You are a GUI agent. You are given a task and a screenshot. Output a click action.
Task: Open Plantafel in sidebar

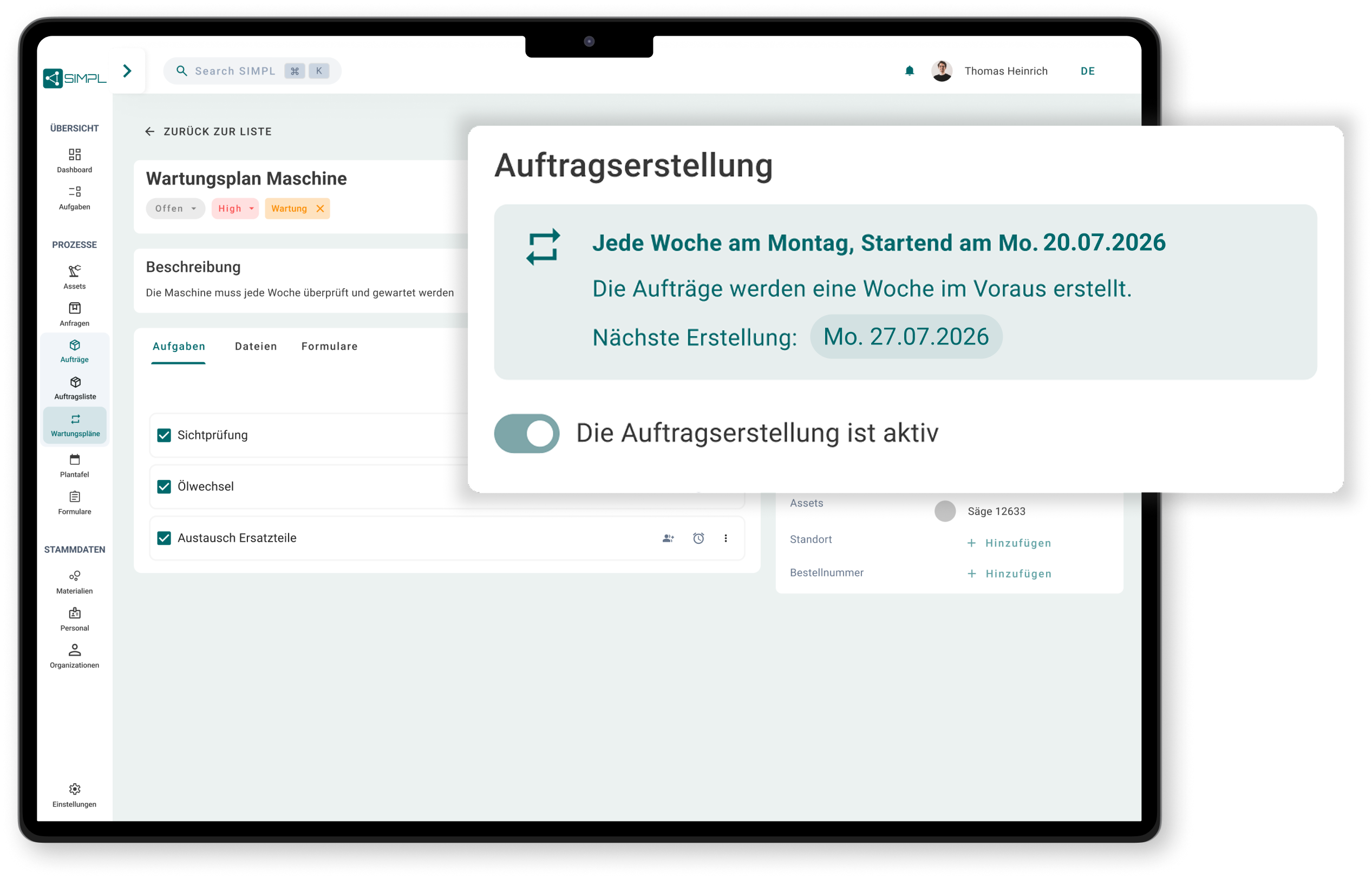(x=74, y=466)
